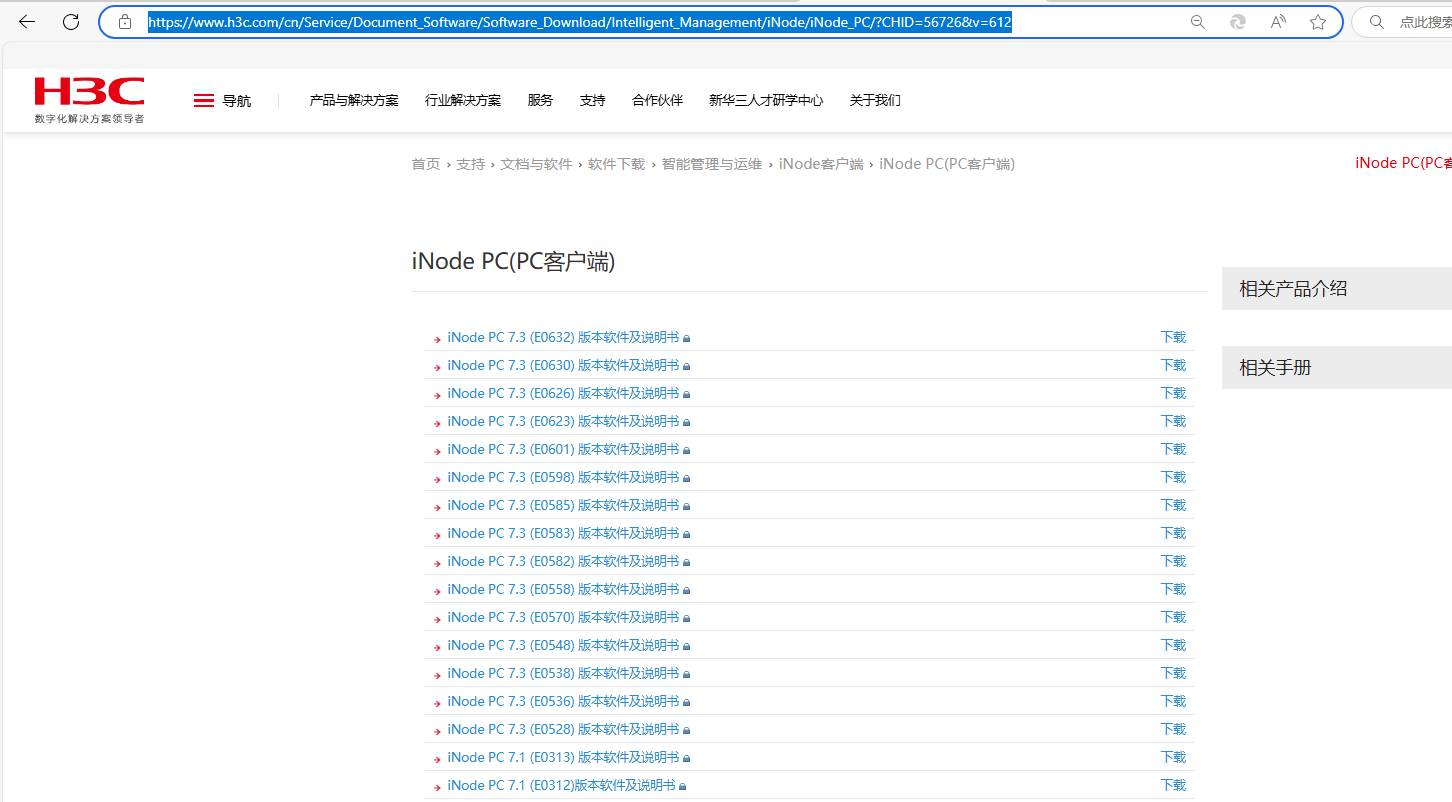Open iNode PC 7.1 (E0312)版本软件及说明书

(x=561, y=786)
